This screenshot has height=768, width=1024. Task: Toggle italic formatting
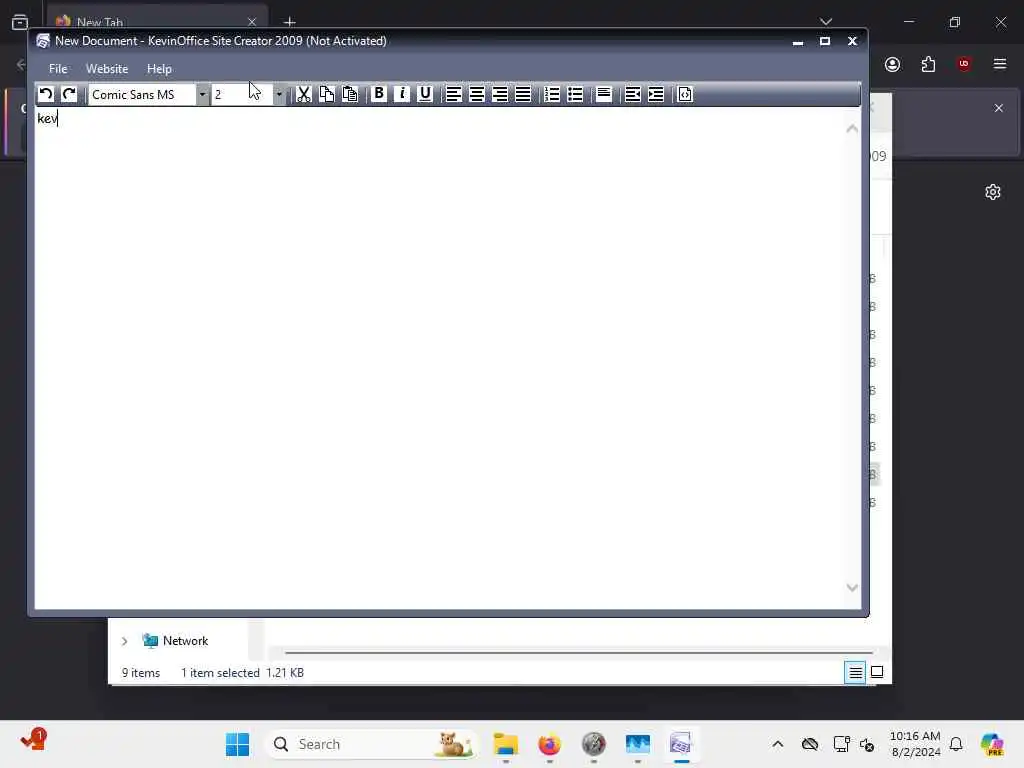(x=402, y=94)
